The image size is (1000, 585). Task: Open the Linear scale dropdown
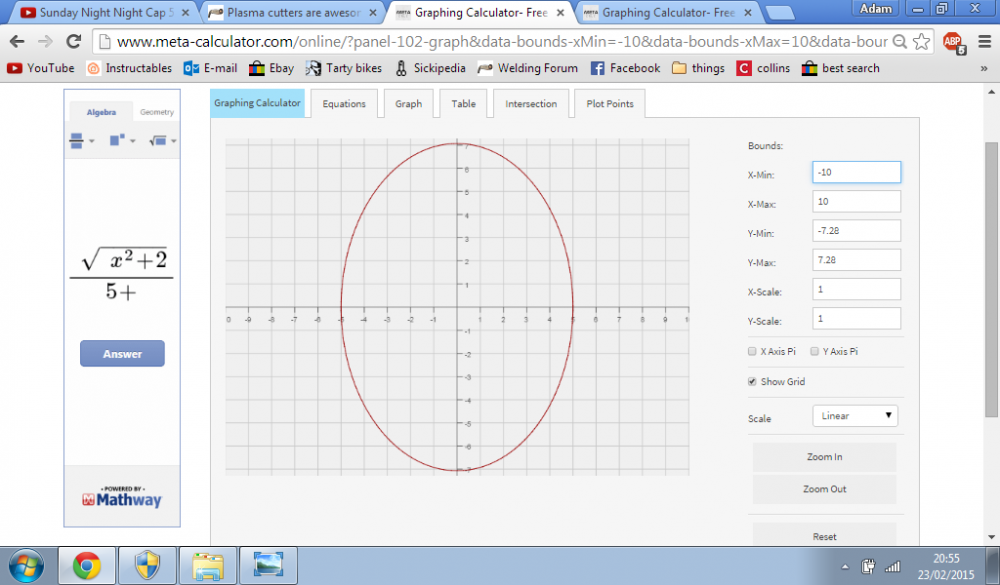(855, 416)
